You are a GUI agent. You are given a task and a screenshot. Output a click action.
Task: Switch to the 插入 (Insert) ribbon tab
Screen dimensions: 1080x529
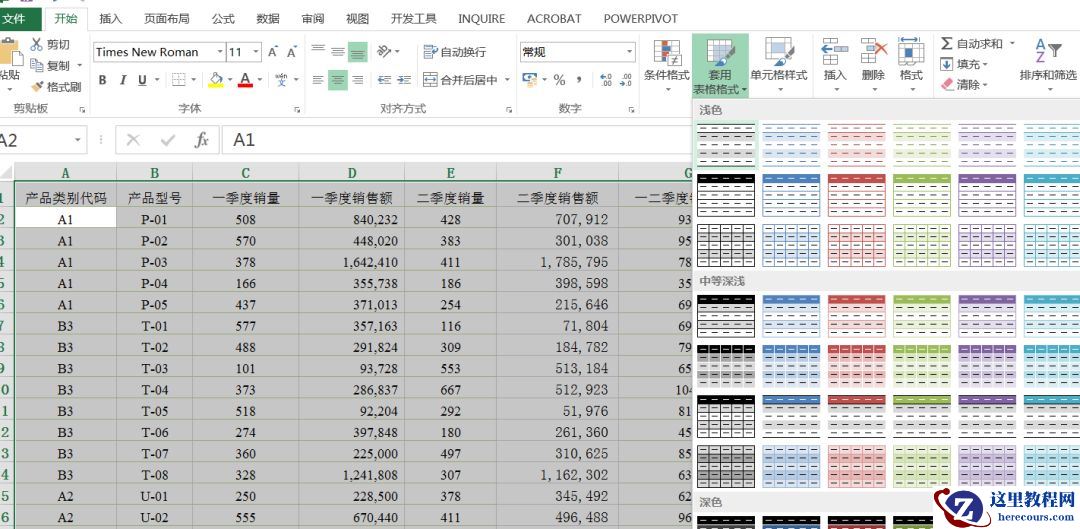[x=111, y=18]
